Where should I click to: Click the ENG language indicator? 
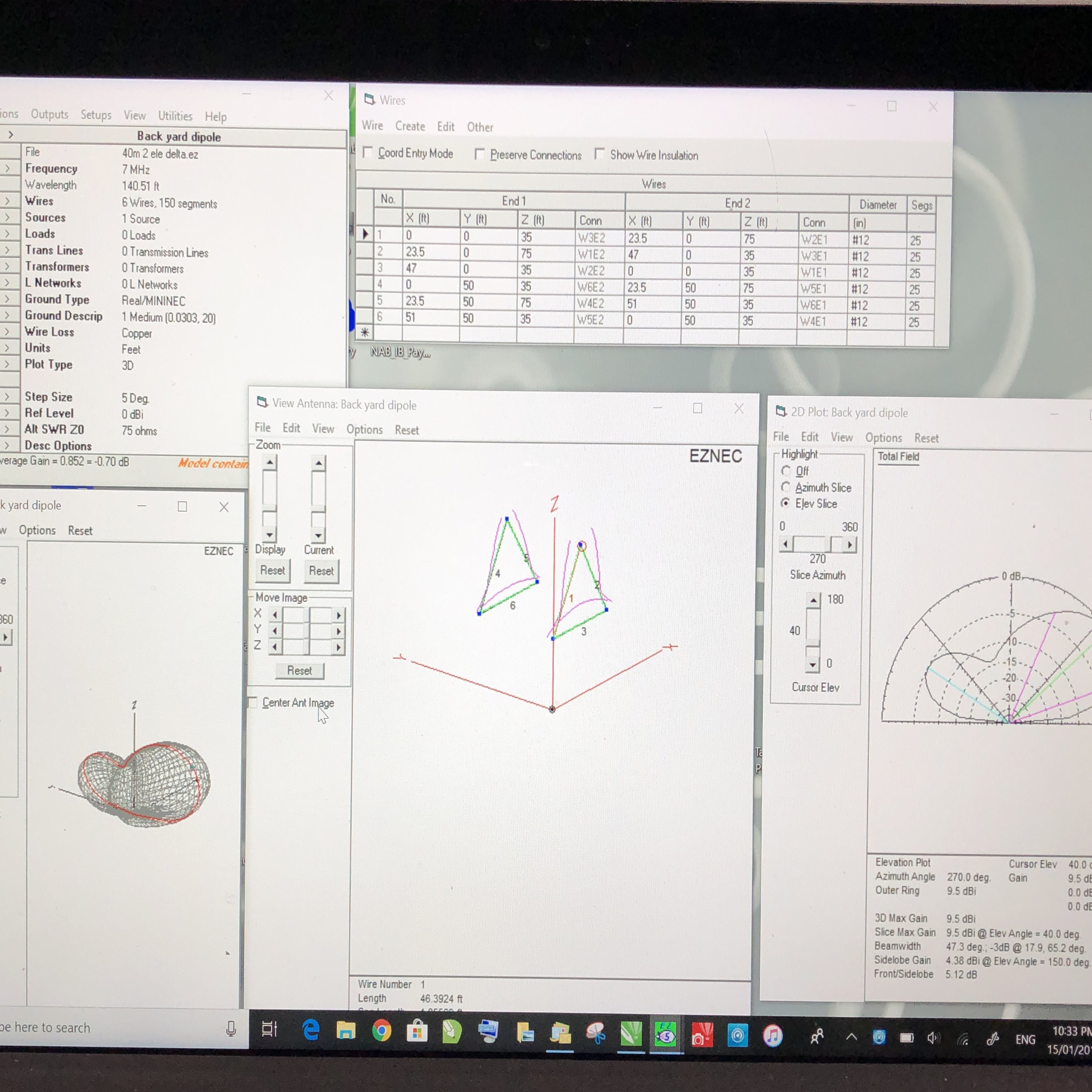(x=1025, y=1040)
